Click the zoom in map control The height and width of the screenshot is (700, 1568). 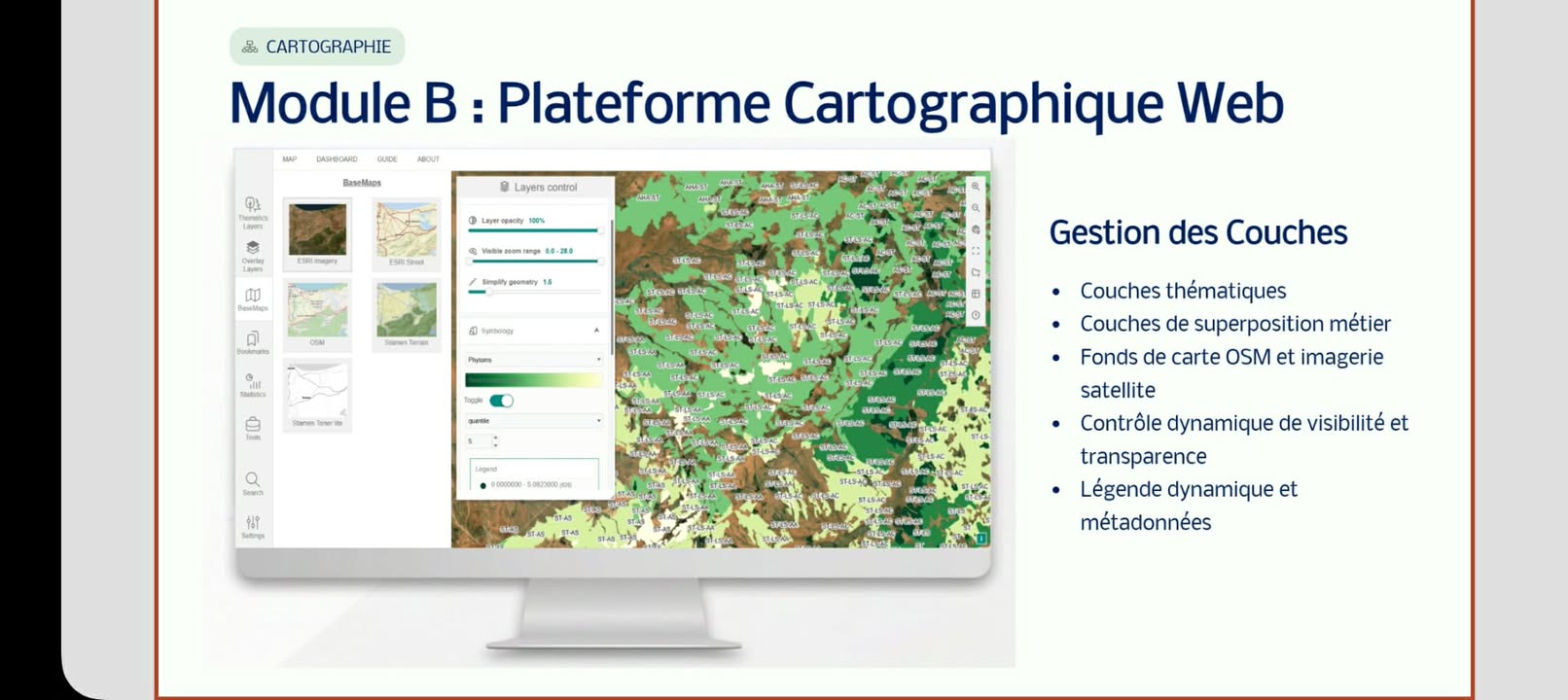976,187
